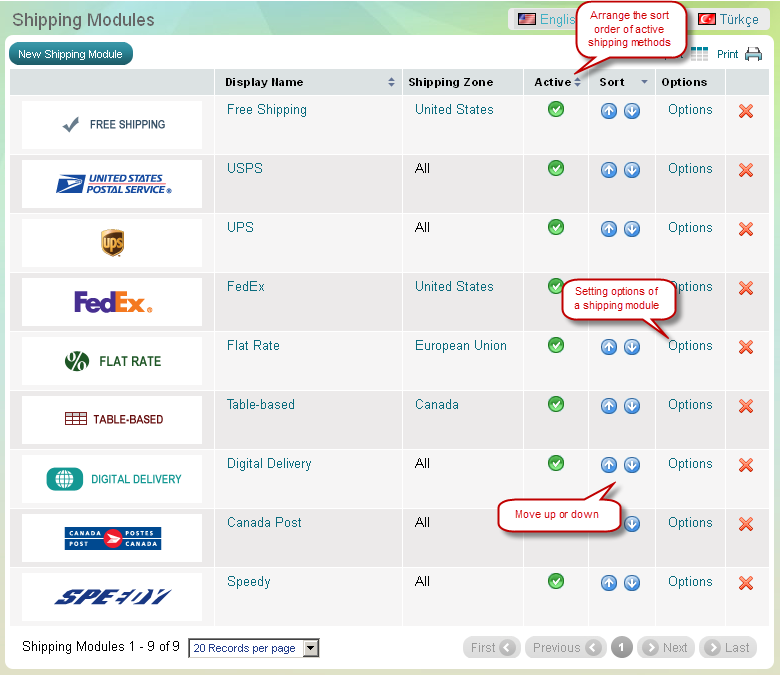Open Options for Canada Post
Viewport: 780px width, 675px height.
coord(690,522)
